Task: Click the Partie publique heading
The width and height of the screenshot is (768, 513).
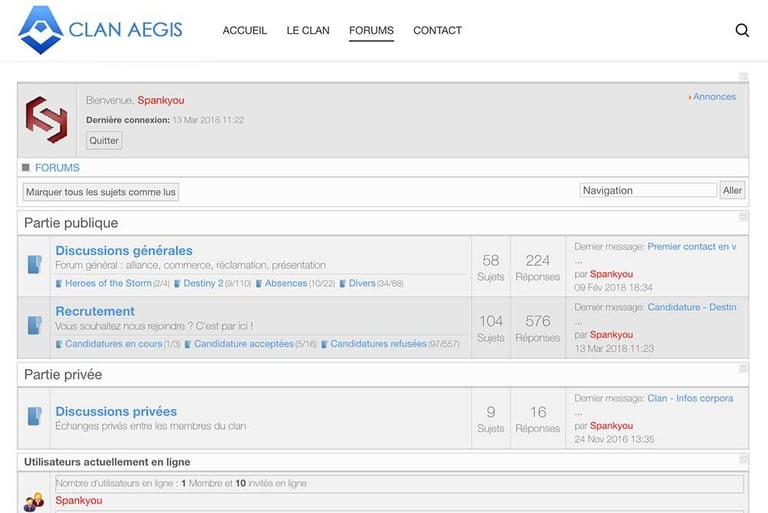Action: click(x=71, y=223)
